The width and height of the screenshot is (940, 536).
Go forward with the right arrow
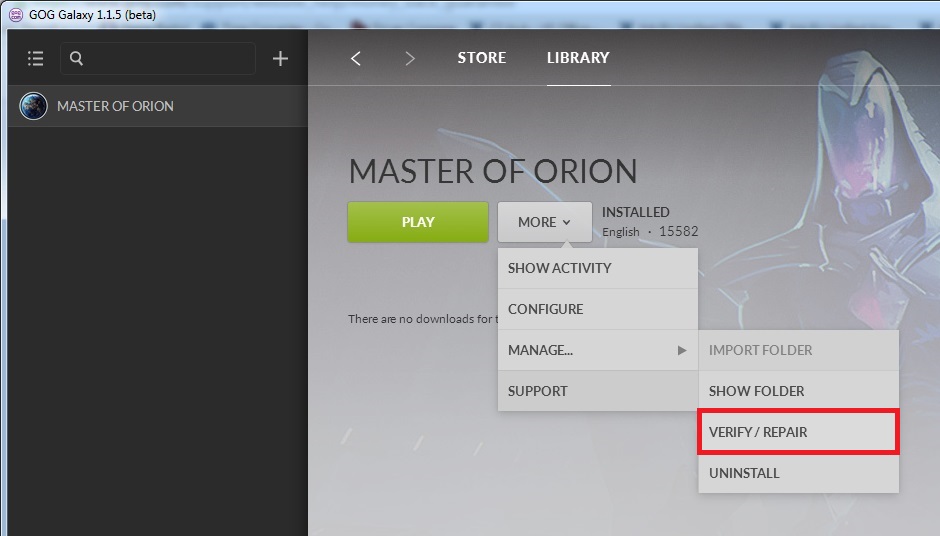409,58
